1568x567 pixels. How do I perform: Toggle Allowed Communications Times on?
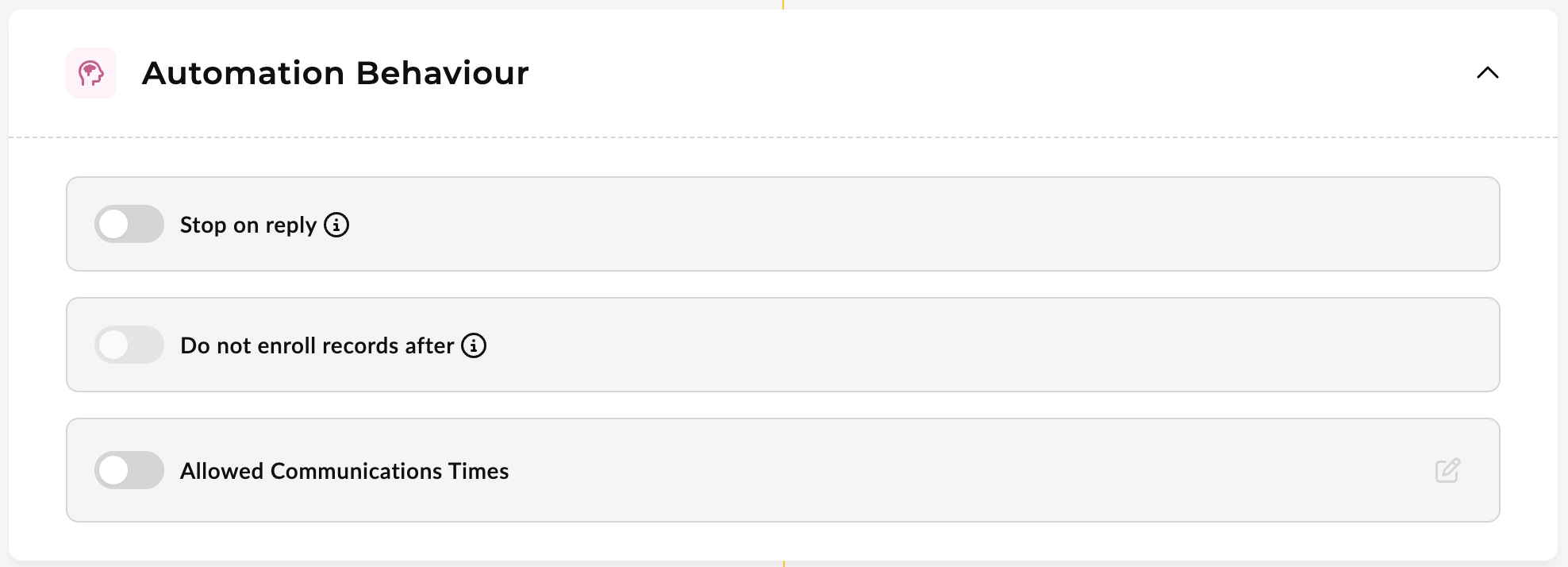[129, 470]
